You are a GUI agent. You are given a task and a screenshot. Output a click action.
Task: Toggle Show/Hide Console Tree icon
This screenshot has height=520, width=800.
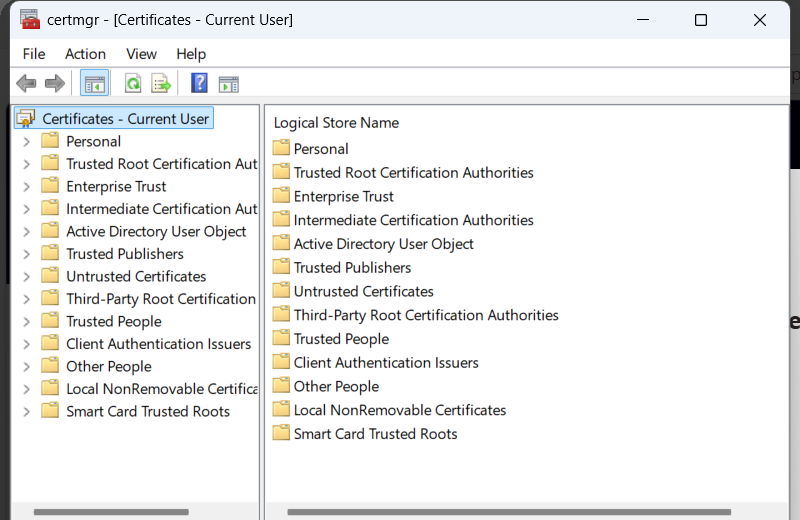(94, 83)
